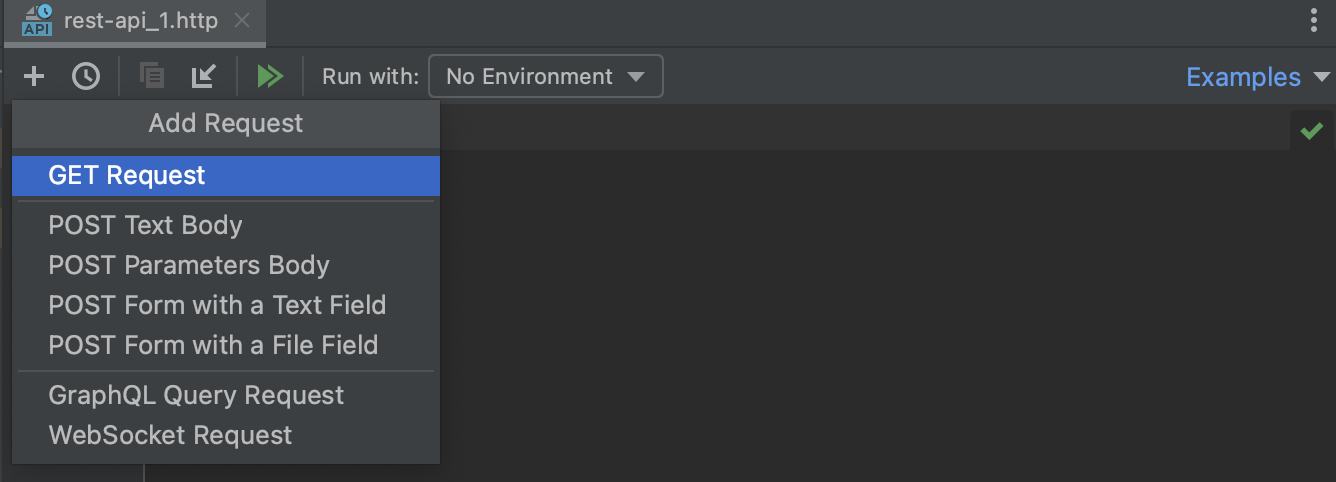Click the API file icon on tab
The height and width of the screenshot is (482, 1336).
pos(37,20)
